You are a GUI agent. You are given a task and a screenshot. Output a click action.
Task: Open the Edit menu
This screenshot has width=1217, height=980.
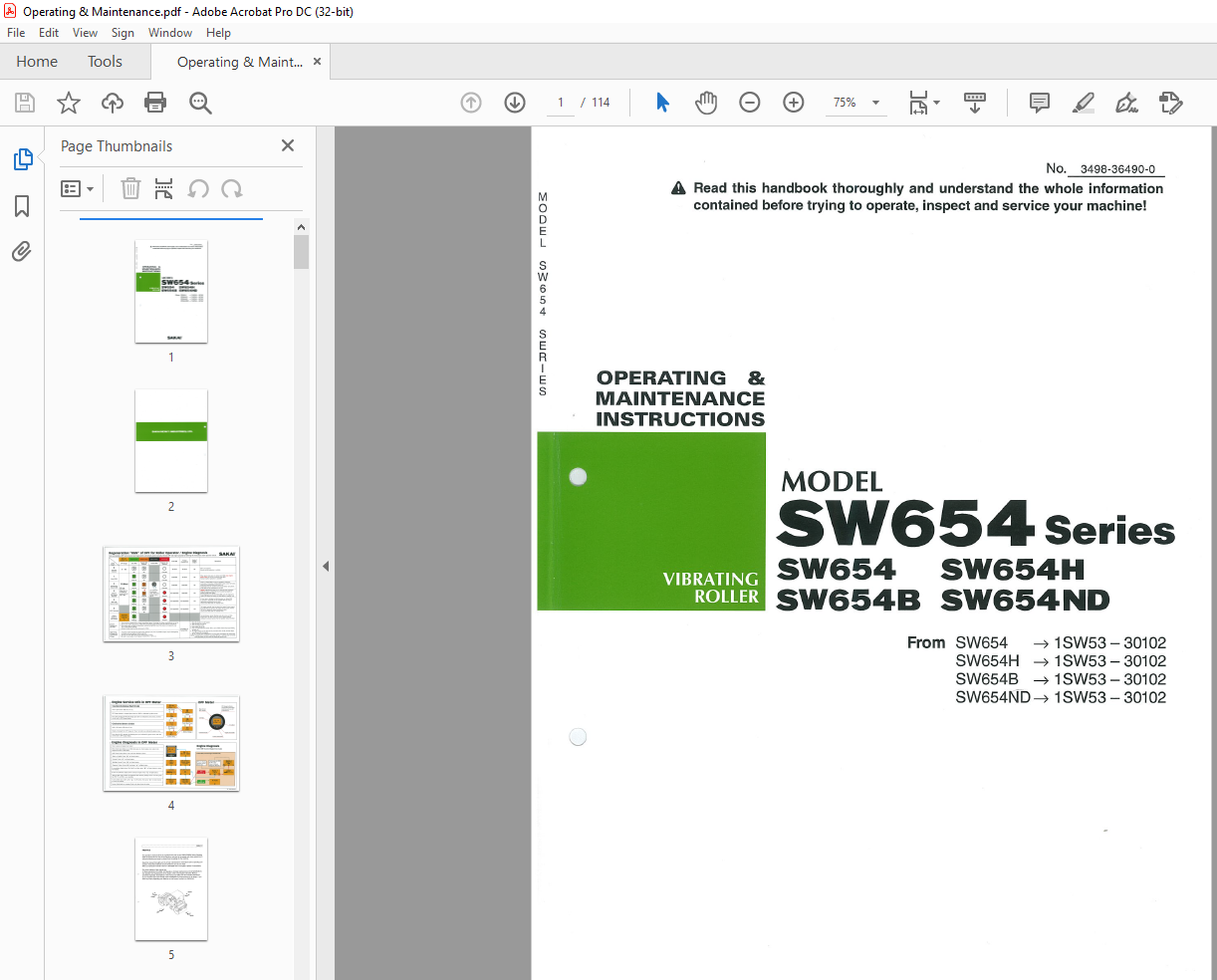pyautogui.click(x=49, y=33)
